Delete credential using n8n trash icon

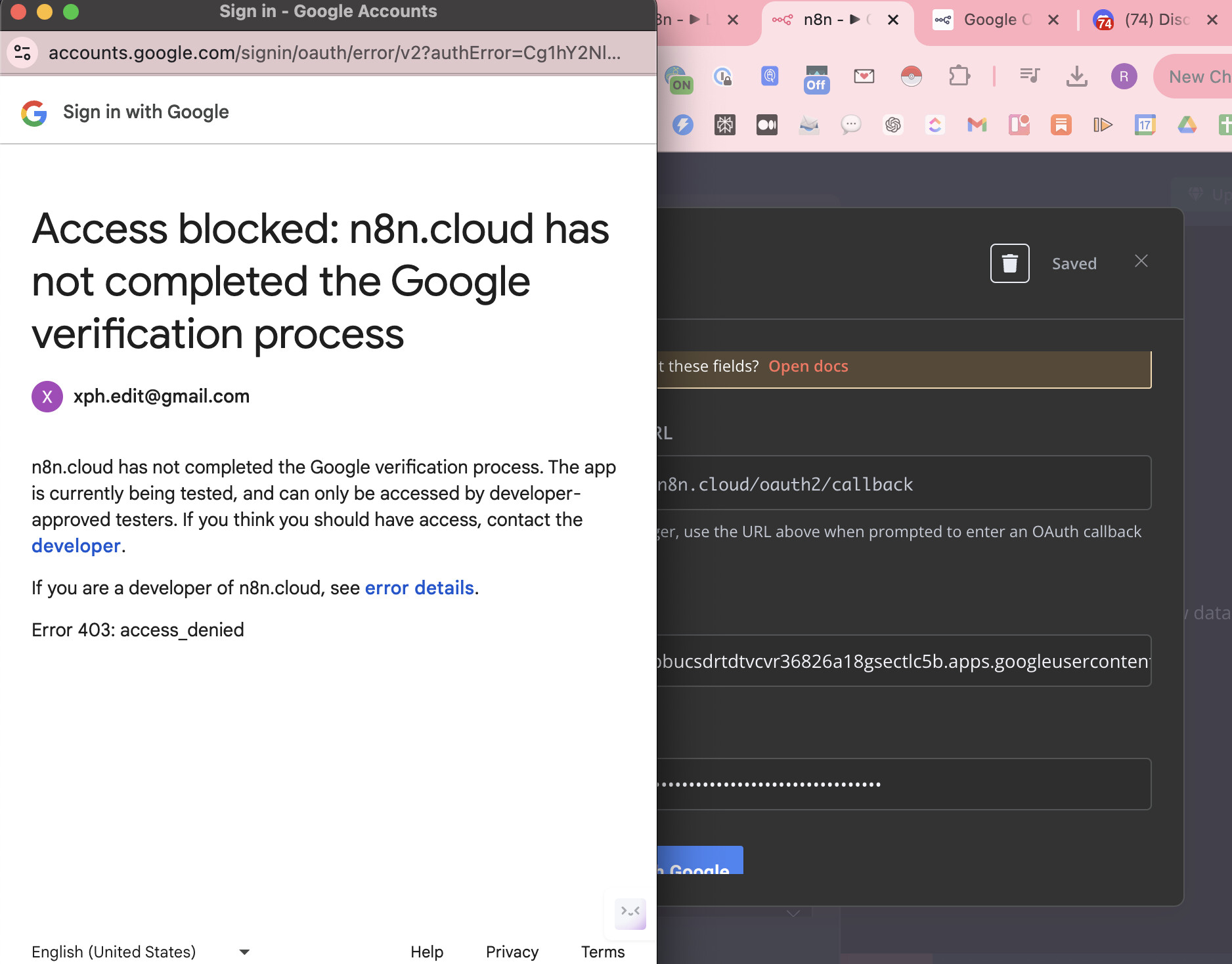coord(1010,263)
